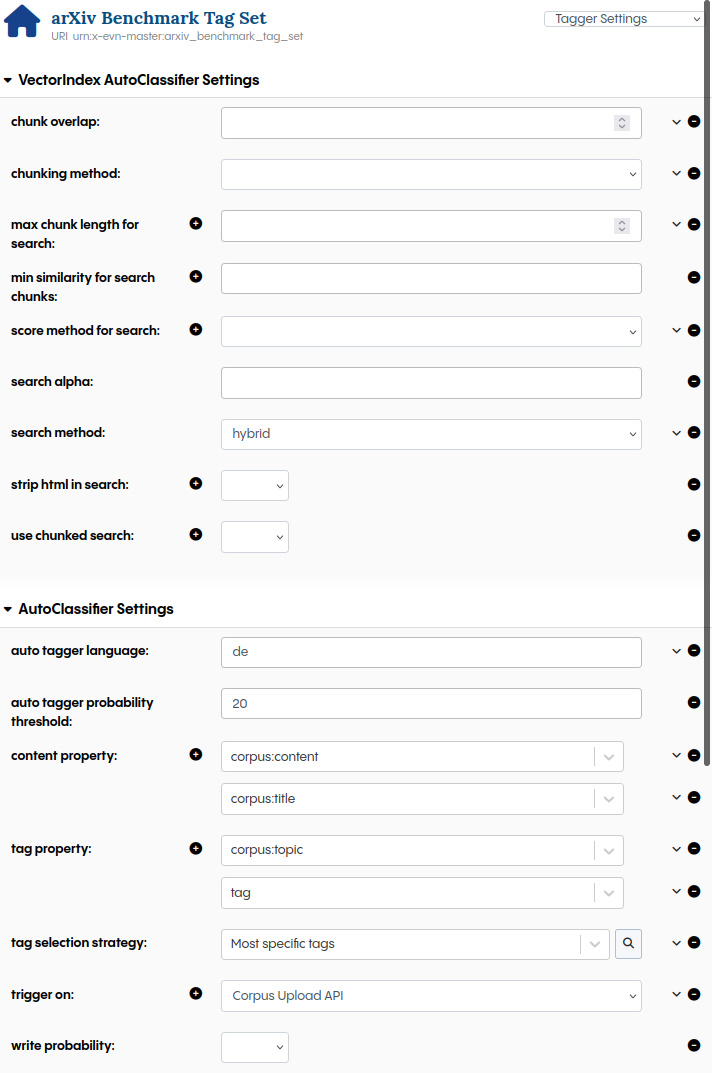Remove the write probability field
712x1073 pixels.
[694, 1045]
